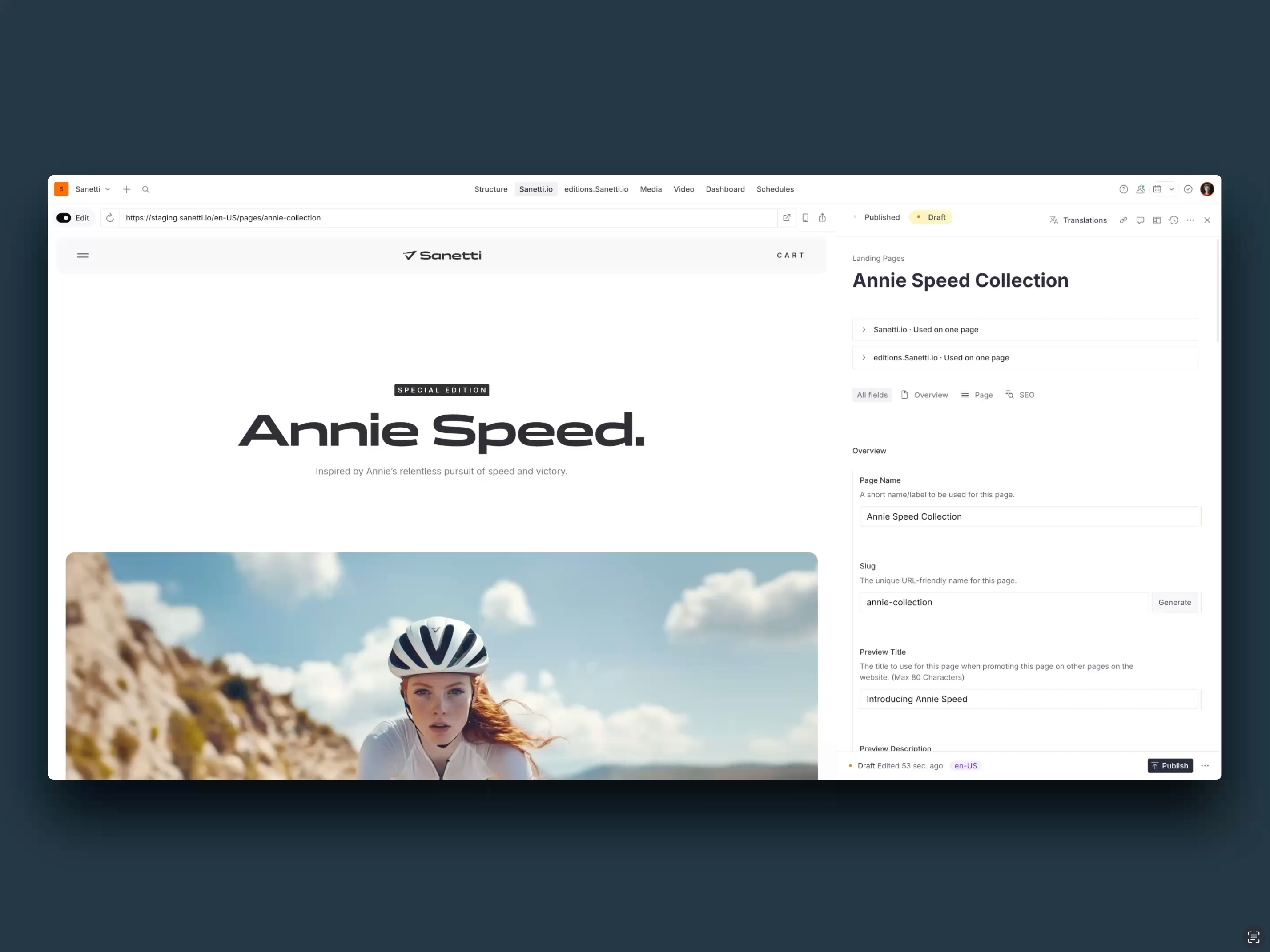Screen dimensions: 1270x952
Task: Open CART in the site preview
Action: pyautogui.click(x=791, y=256)
